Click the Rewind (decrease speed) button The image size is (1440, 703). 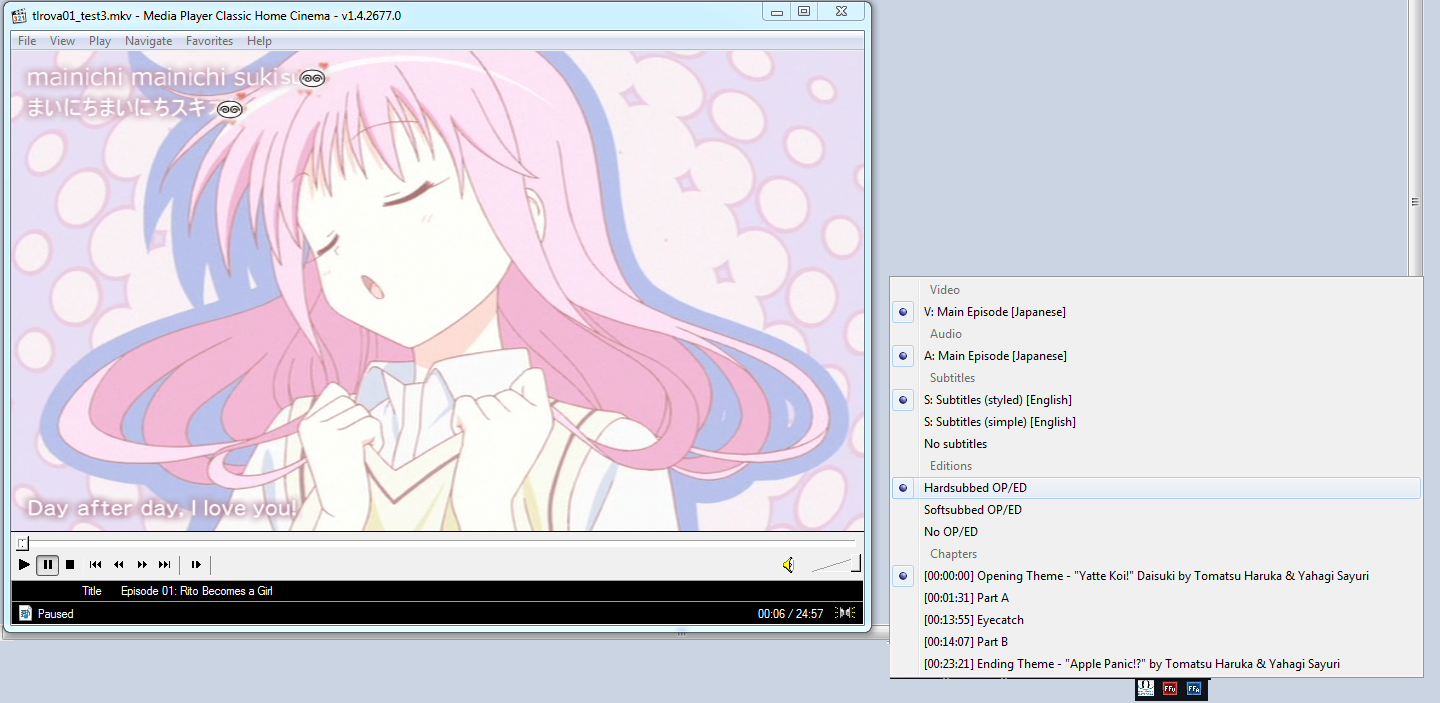(x=119, y=565)
